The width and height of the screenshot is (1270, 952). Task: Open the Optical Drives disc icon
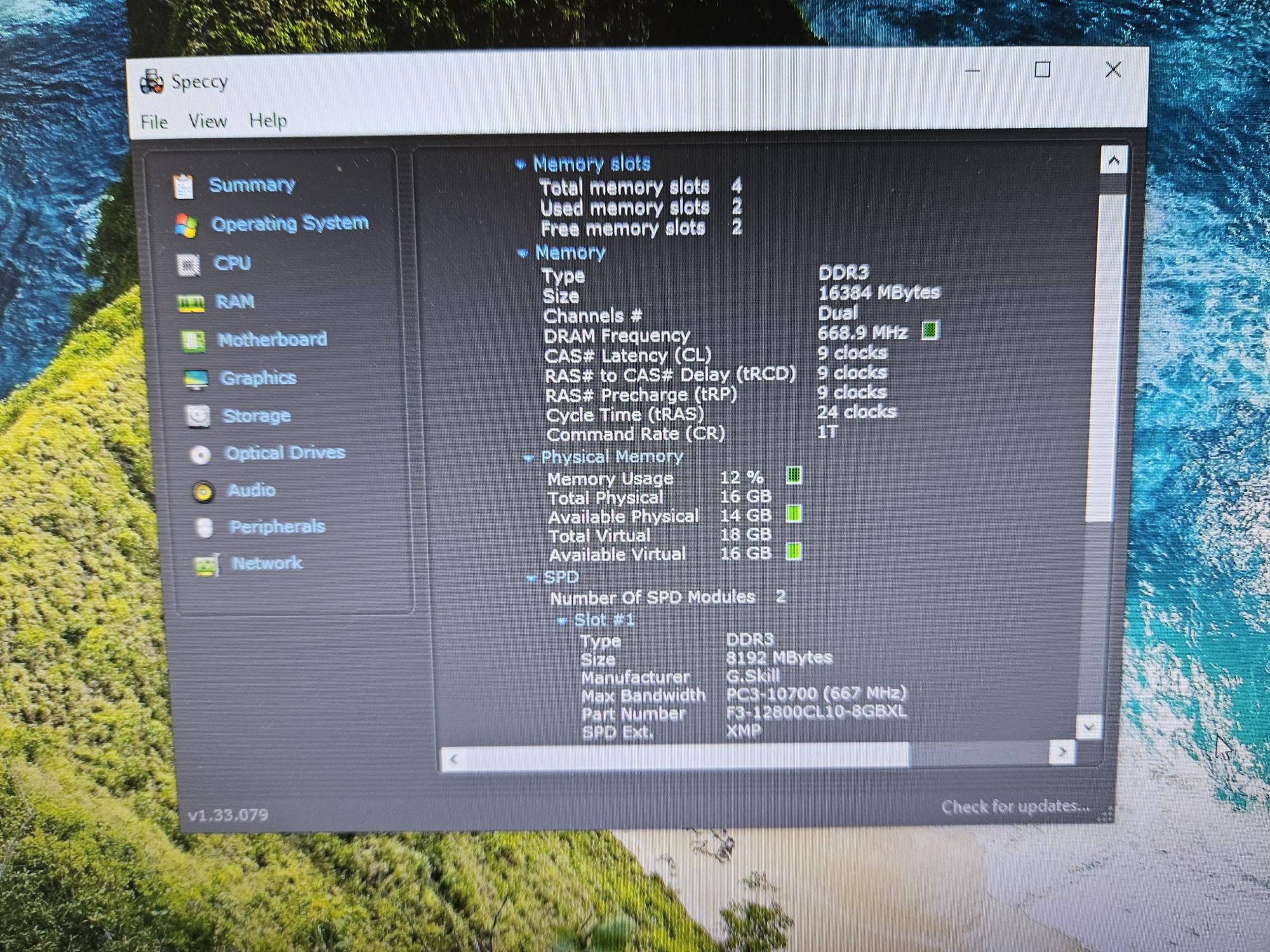click(x=200, y=454)
